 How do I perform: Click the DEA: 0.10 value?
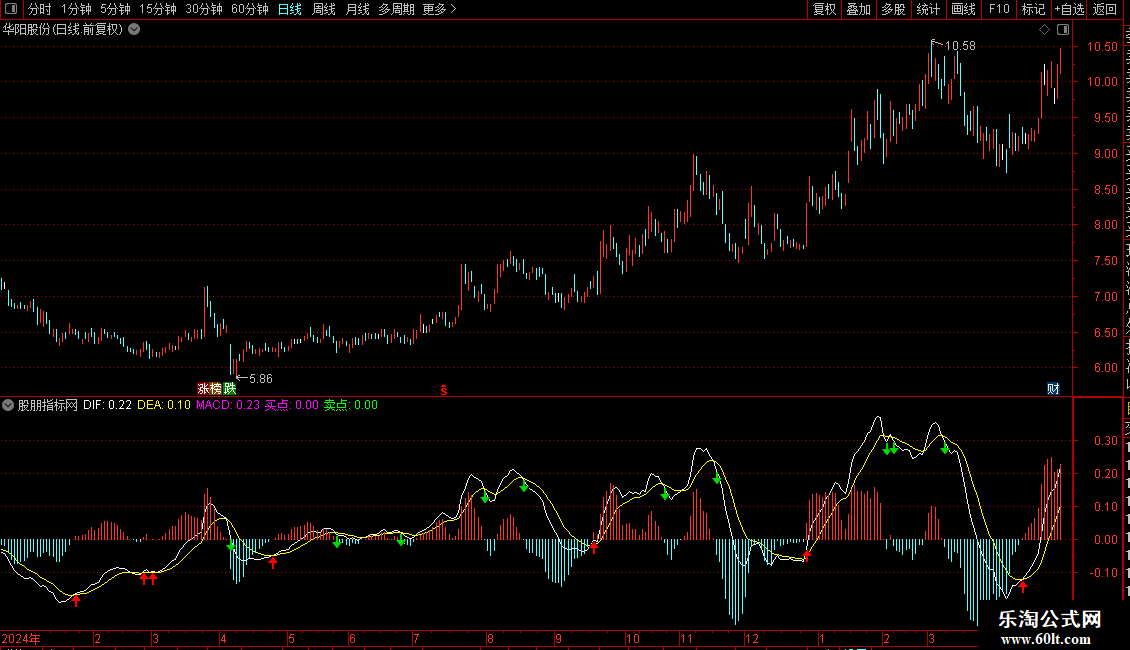pyautogui.click(x=164, y=405)
